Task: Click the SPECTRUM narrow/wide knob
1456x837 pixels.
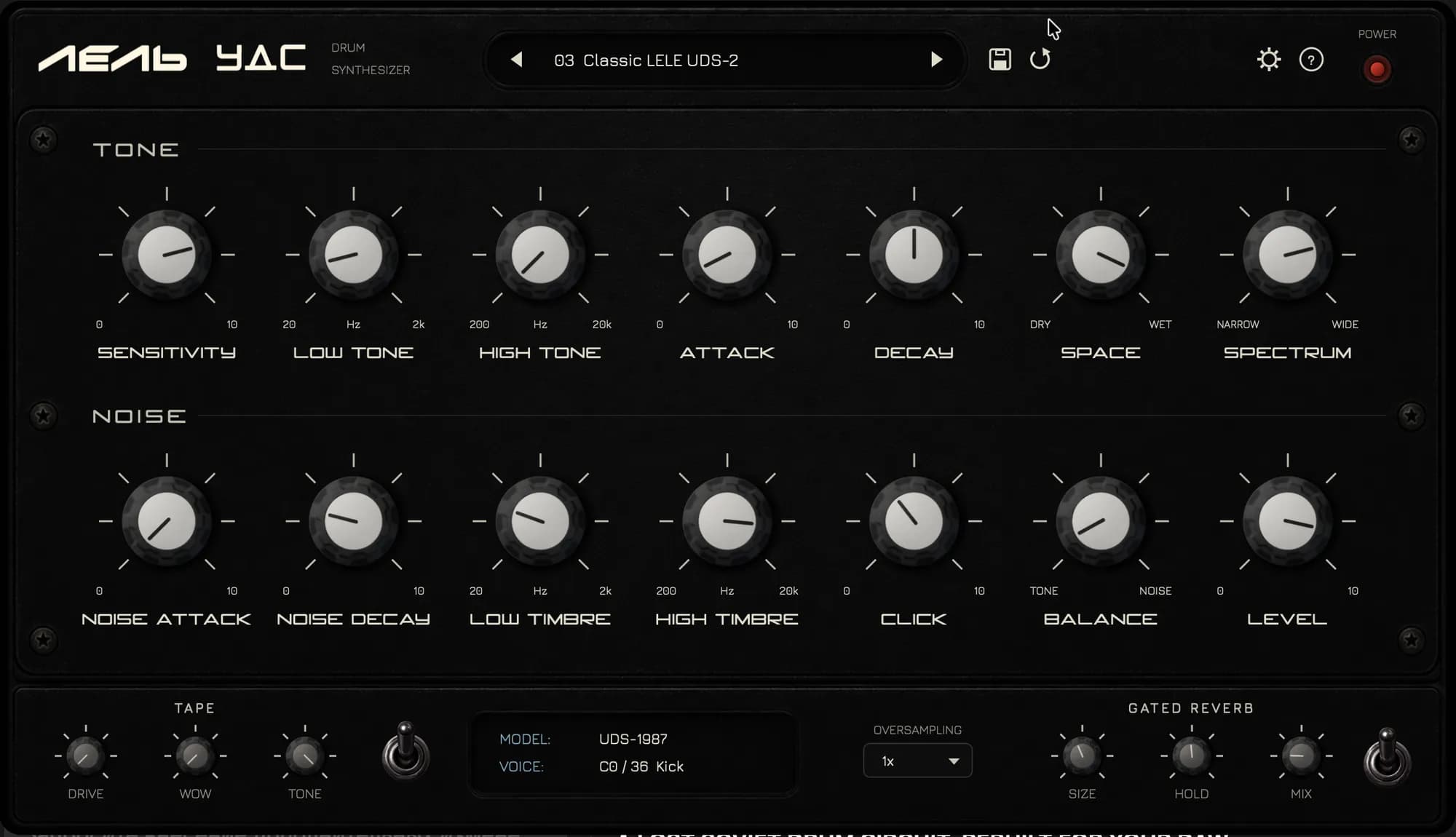Action: click(1288, 255)
